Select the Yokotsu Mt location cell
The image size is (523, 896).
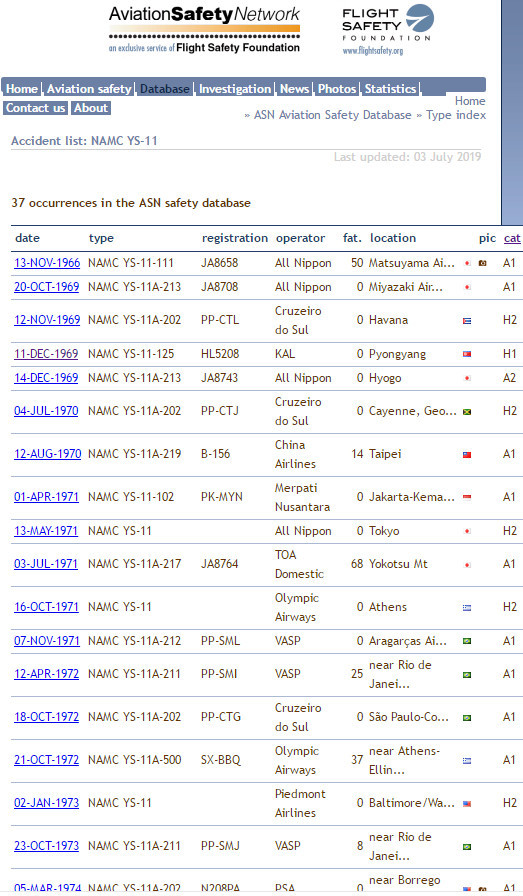click(x=398, y=564)
